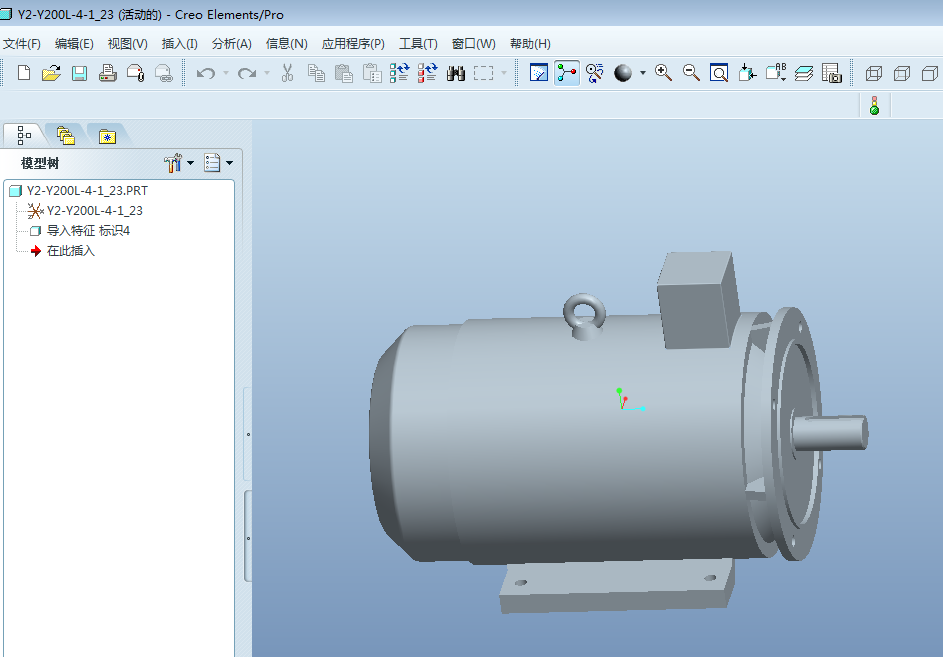This screenshot has height=657, width=943.
Task: Open the 编辑(E) menu
Action: coord(74,44)
